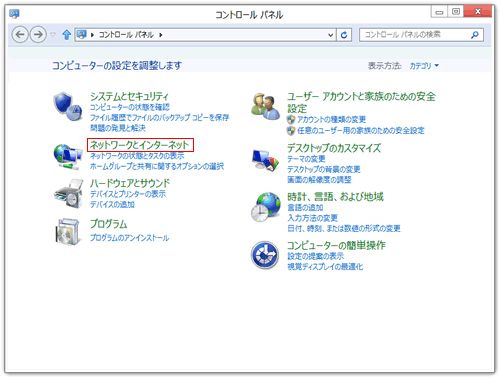The image size is (500, 378).
Task: Open 入力方法の変更 link
Action: pos(312,218)
